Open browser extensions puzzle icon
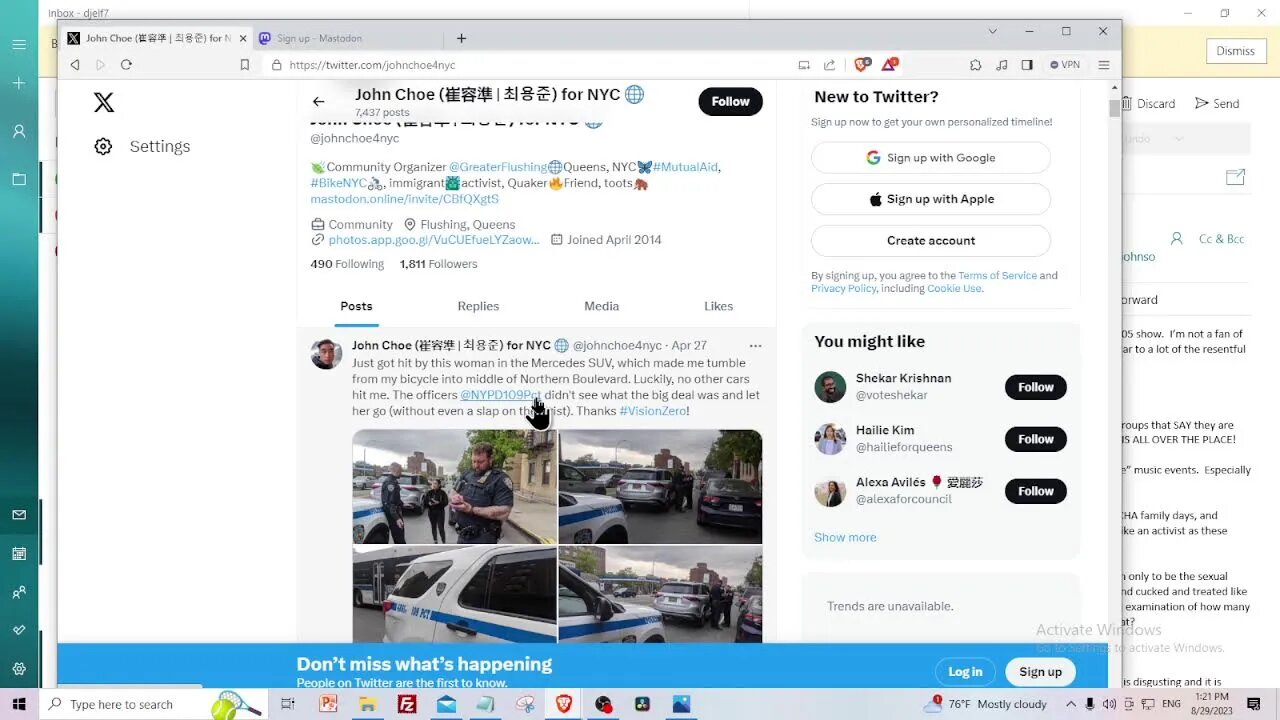 (x=975, y=65)
